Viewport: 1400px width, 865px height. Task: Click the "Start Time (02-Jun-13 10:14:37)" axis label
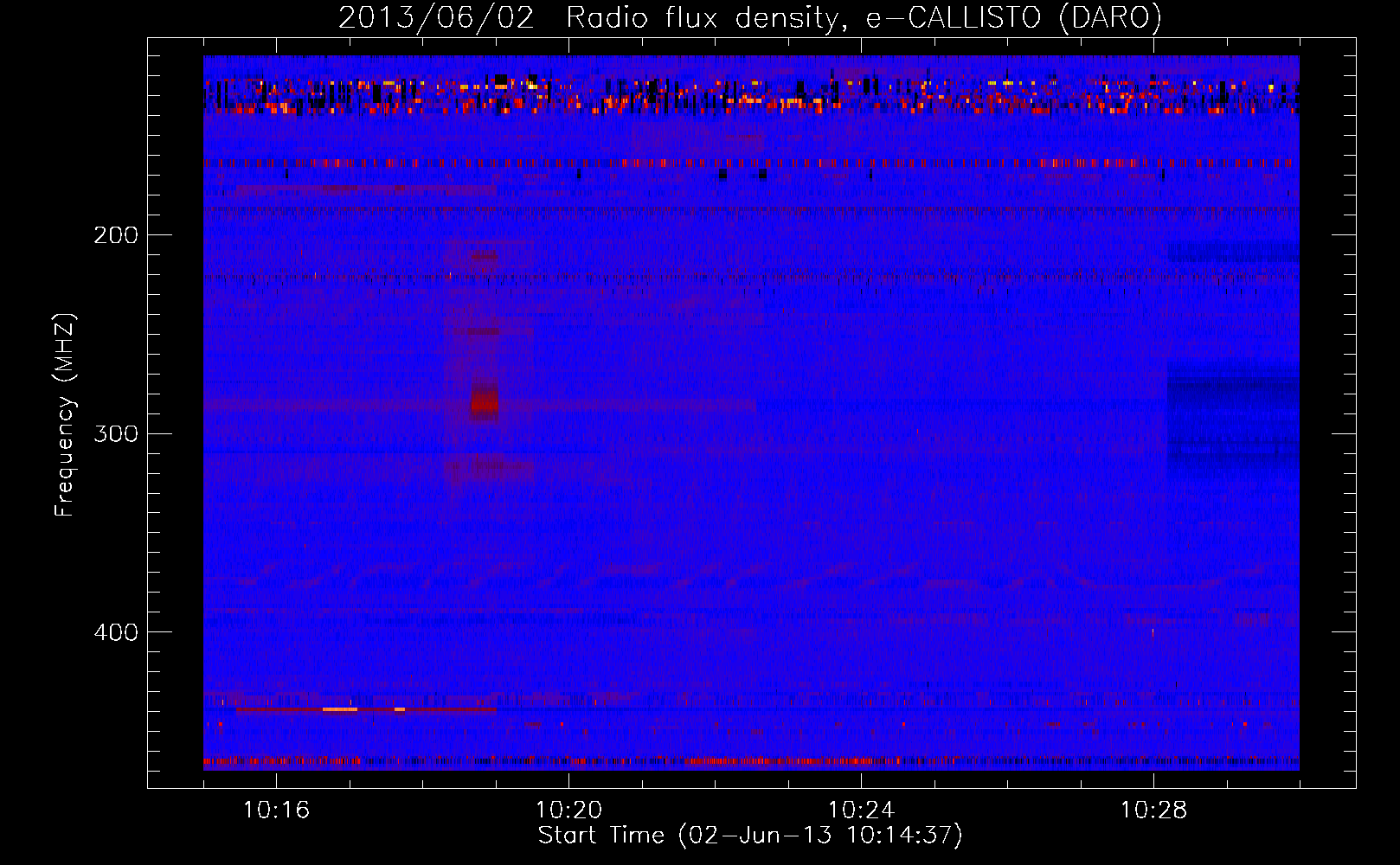coord(750,836)
